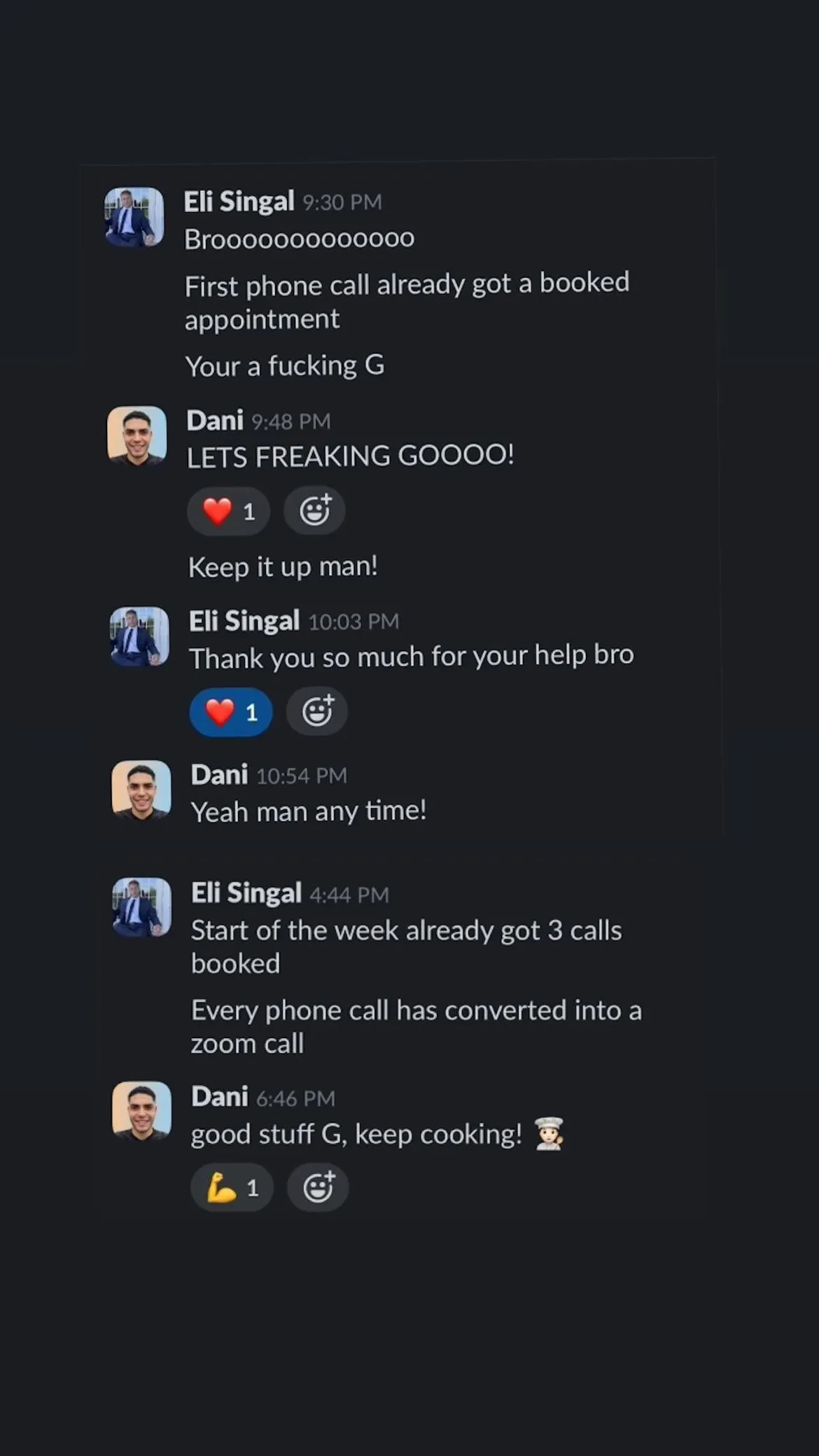The width and height of the screenshot is (819, 1456).
Task: Open Dani's avatar on the 6:46 PM message
Action: (x=142, y=1112)
